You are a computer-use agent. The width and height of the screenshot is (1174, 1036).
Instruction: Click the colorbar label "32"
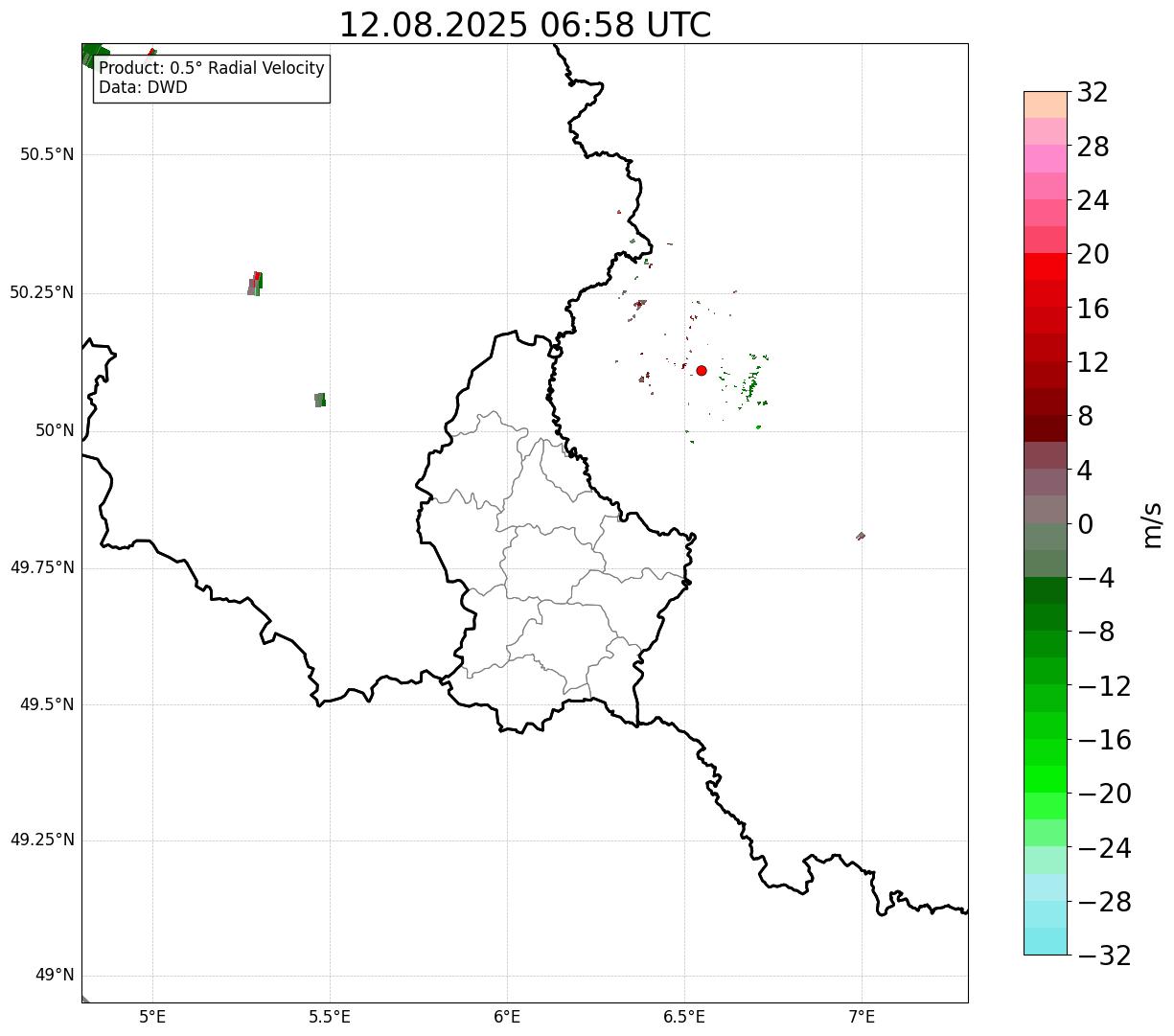tap(1093, 93)
